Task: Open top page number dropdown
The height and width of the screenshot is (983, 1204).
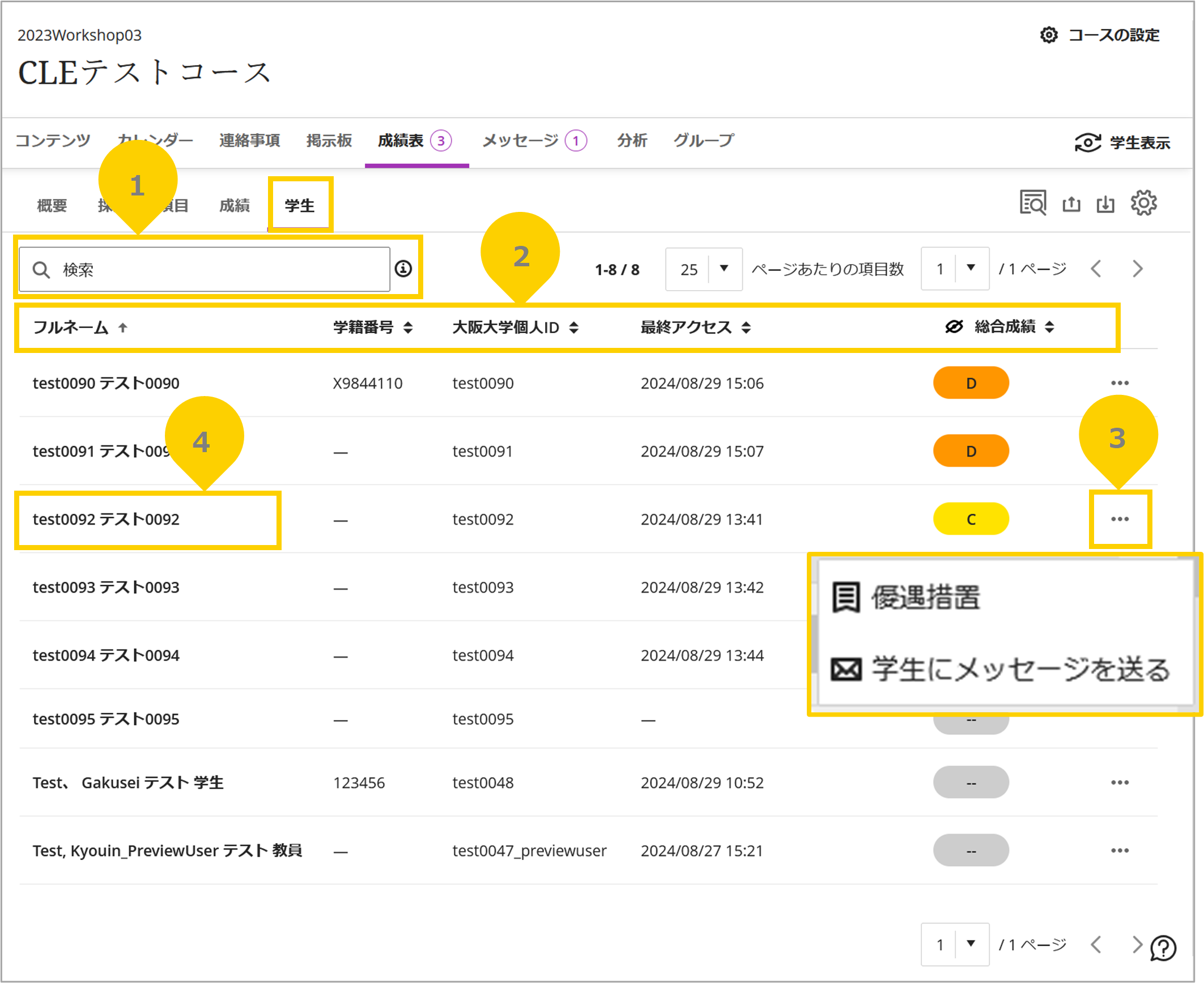Action: pos(955,269)
